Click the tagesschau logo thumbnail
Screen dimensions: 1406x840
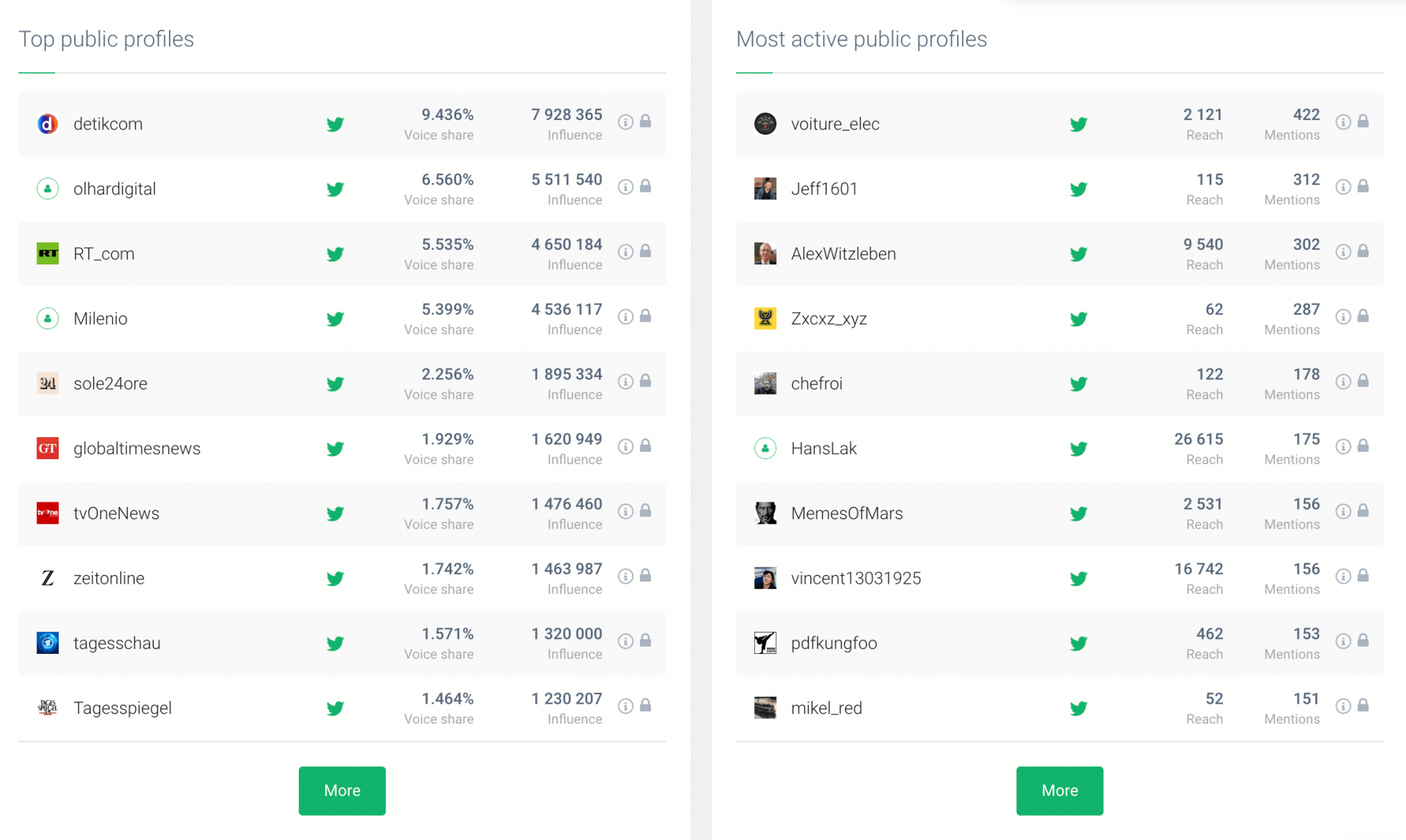(48, 643)
